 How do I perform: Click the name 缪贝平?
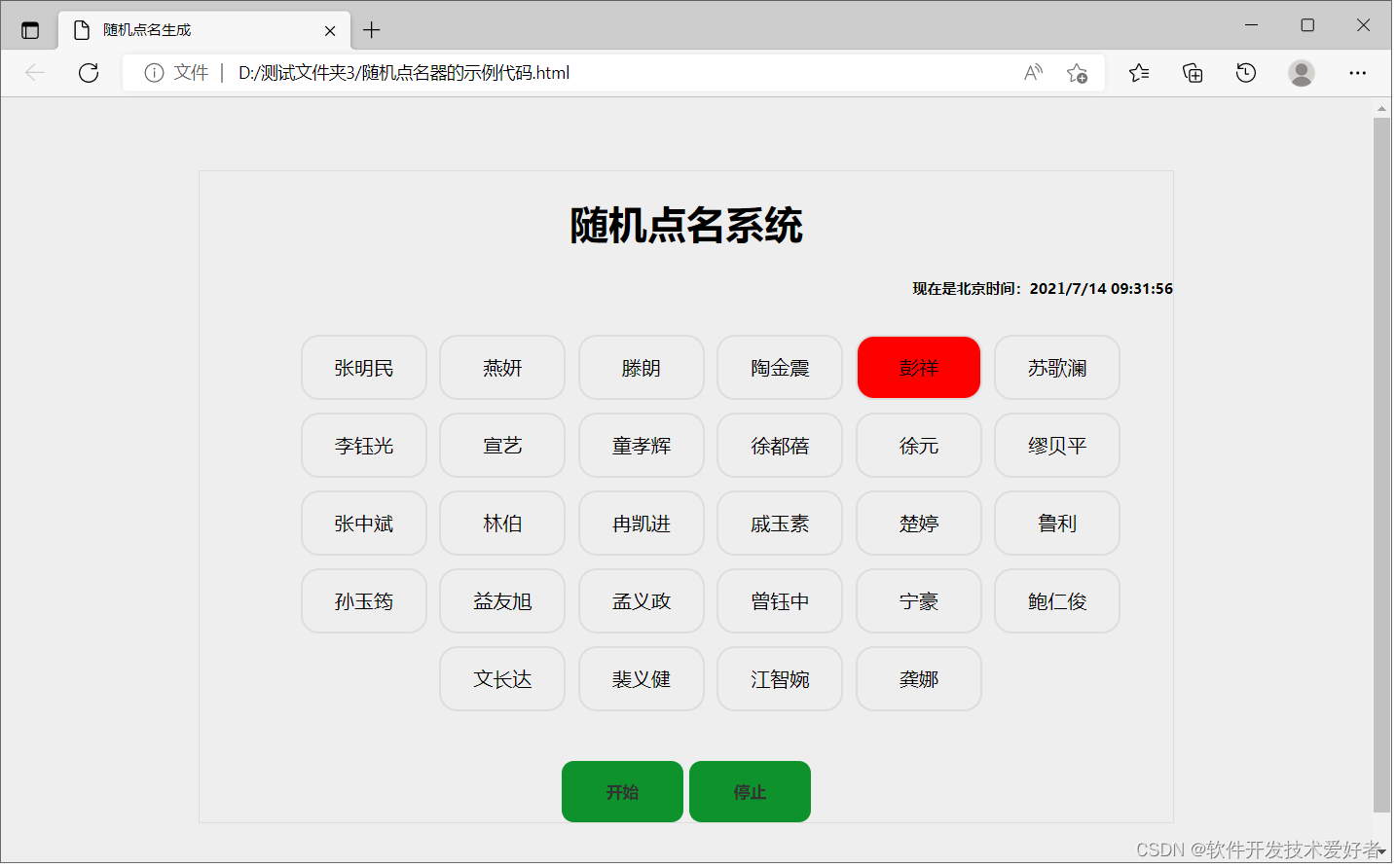pyautogui.click(x=1057, y=446)
